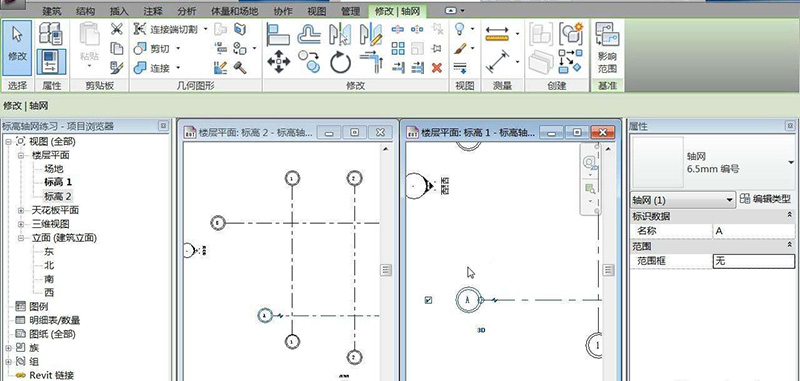Switch to the 注释 ribbon tab
Screen dimensions: 800x381
[x=153, y=11]
